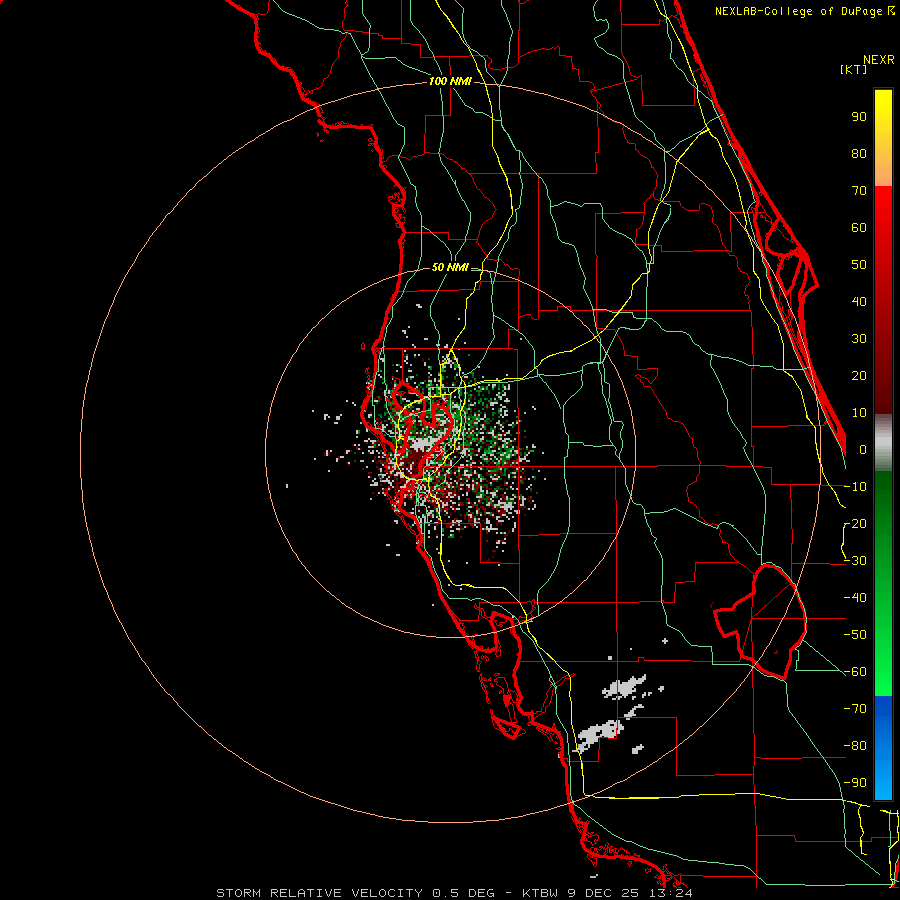Image resolution: width=900 pixels, height=900 pixels.
Task: Click the -60 knot scale label
Action: click(x=855, y=672)
